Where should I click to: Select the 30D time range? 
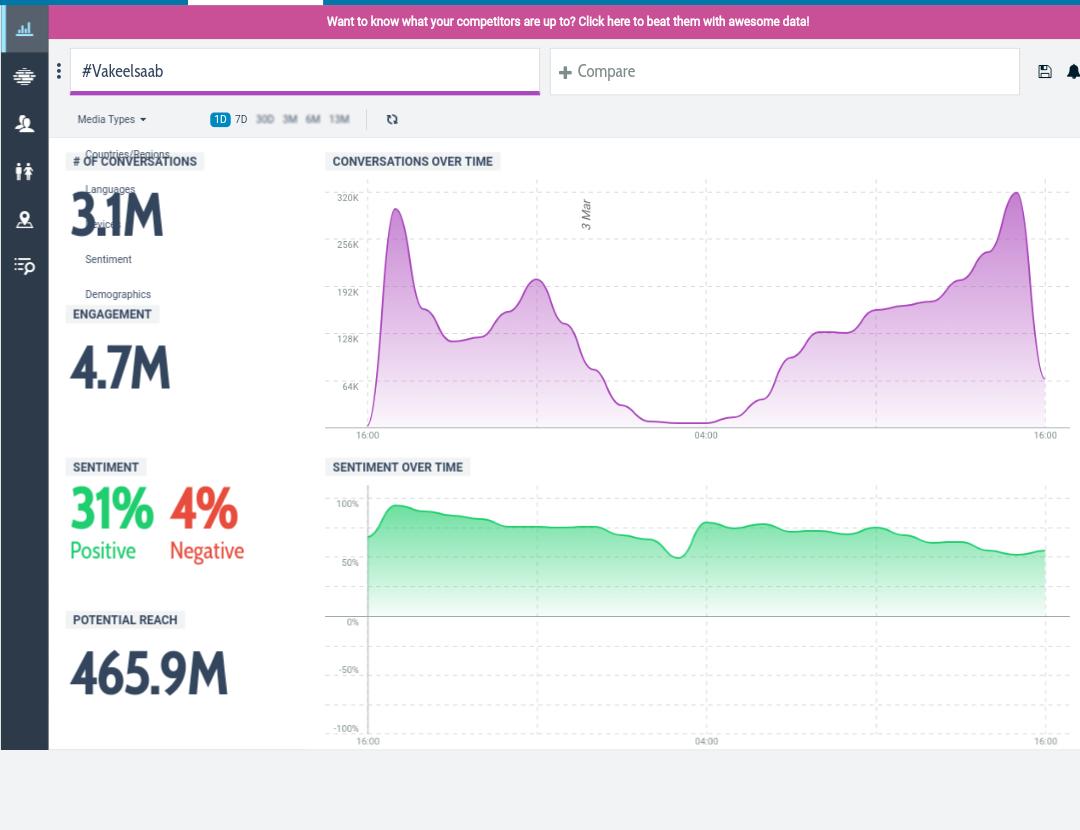[x=264, y=119]
